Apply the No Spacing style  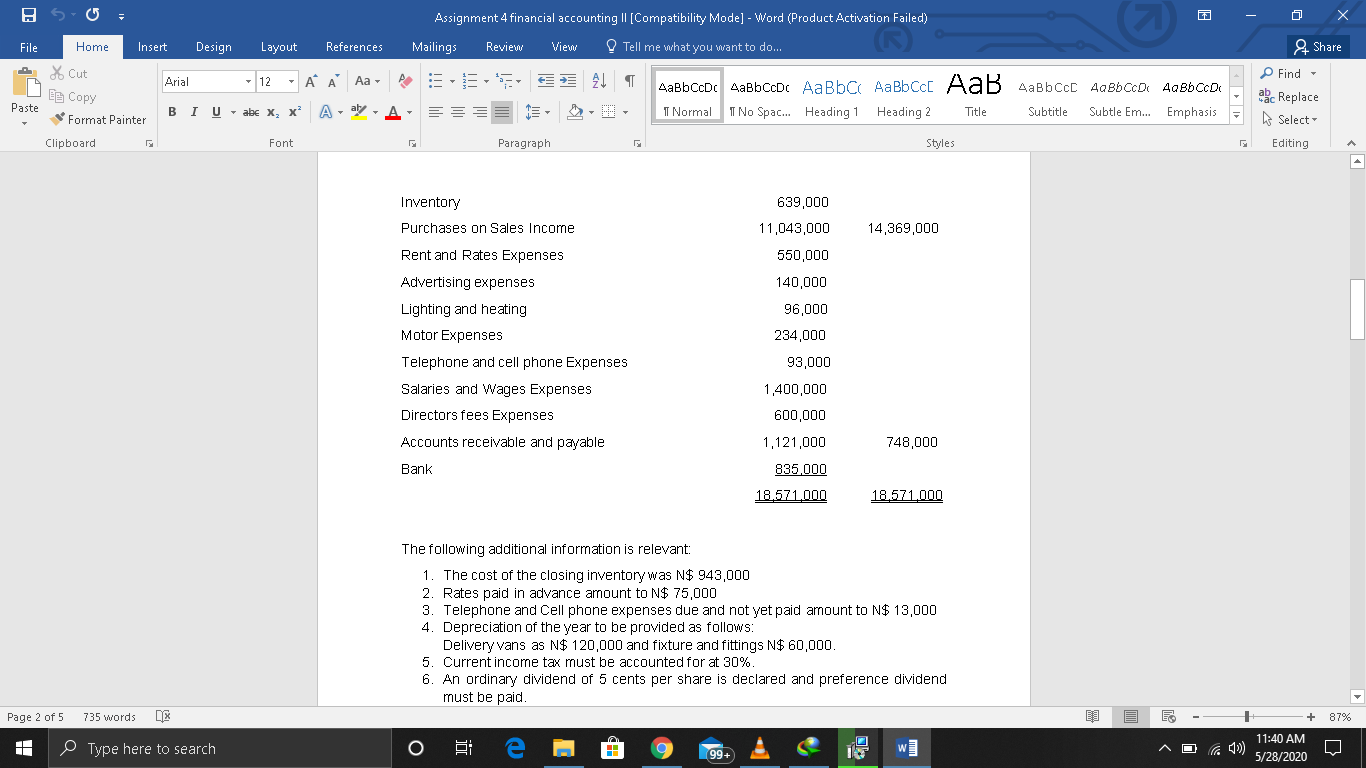click(x=760, y=96)
